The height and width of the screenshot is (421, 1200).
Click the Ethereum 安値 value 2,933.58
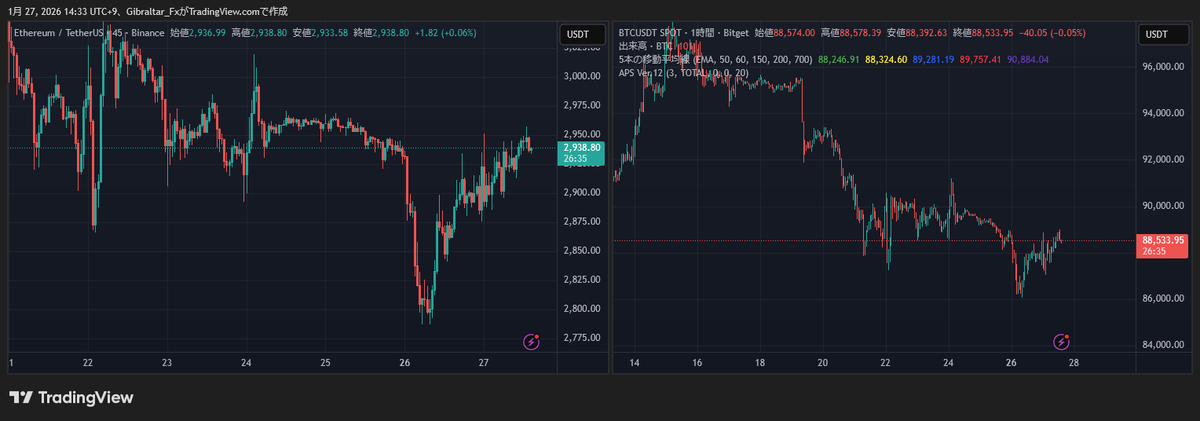pyautogui.click(x=329, y=33)
